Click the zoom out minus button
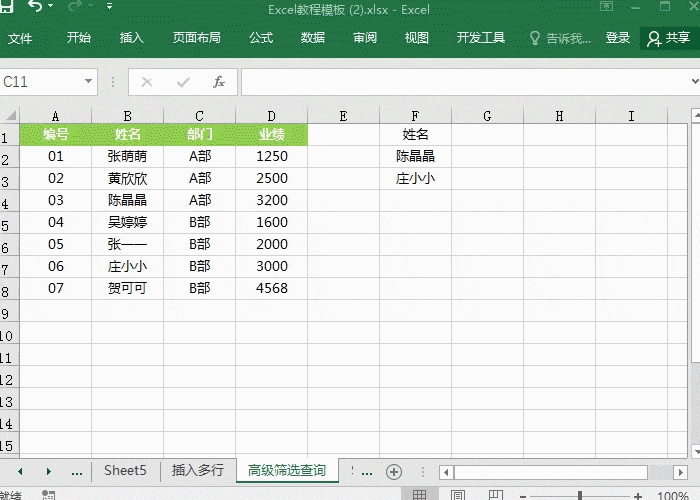Viewport: 700px width, 500px height. (523, 496)
